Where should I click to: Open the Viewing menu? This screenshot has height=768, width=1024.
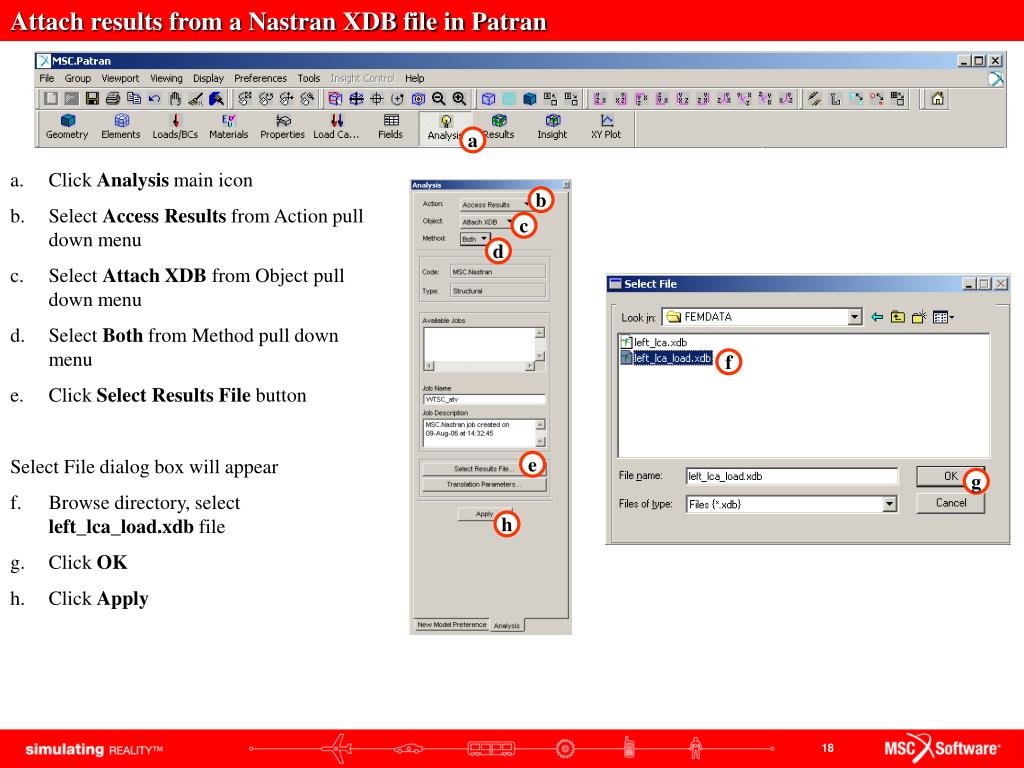point(167,78)
